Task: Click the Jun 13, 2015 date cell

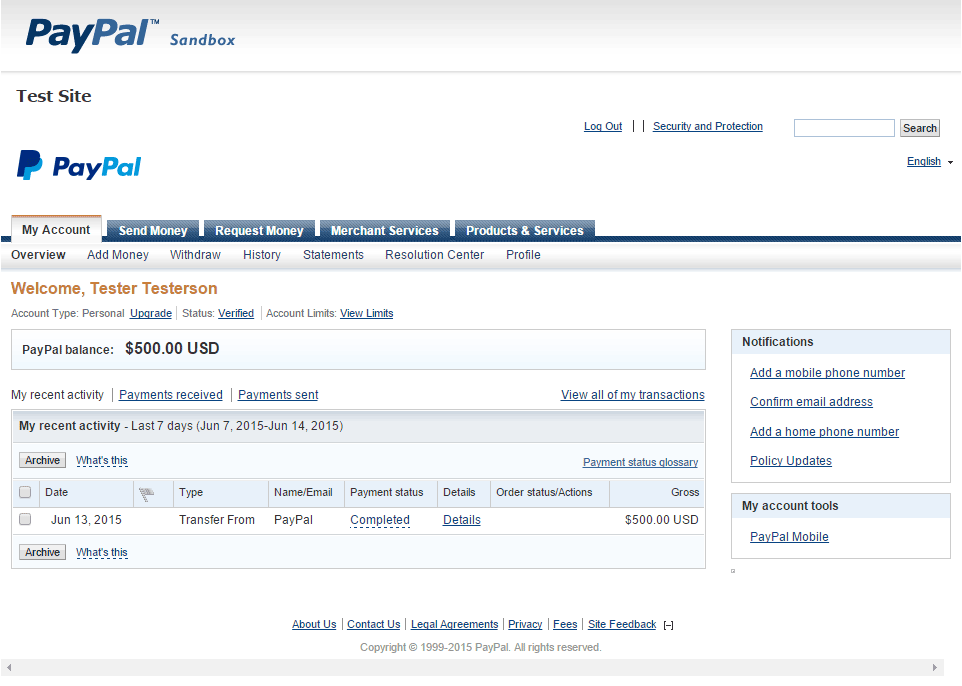Action: (x=86, y=520)
